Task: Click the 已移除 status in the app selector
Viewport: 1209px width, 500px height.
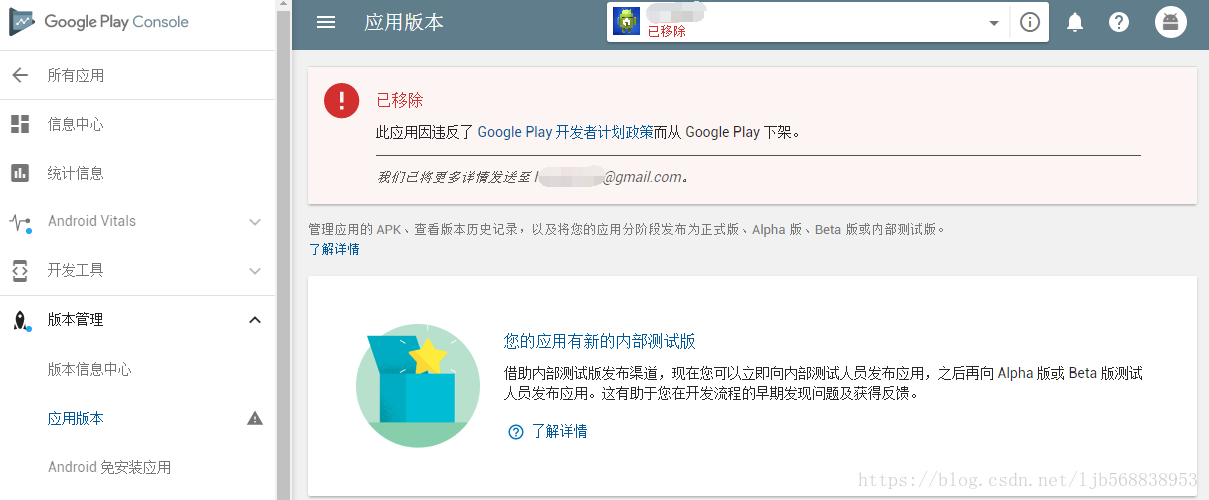Action: click(x=667, y=31)
